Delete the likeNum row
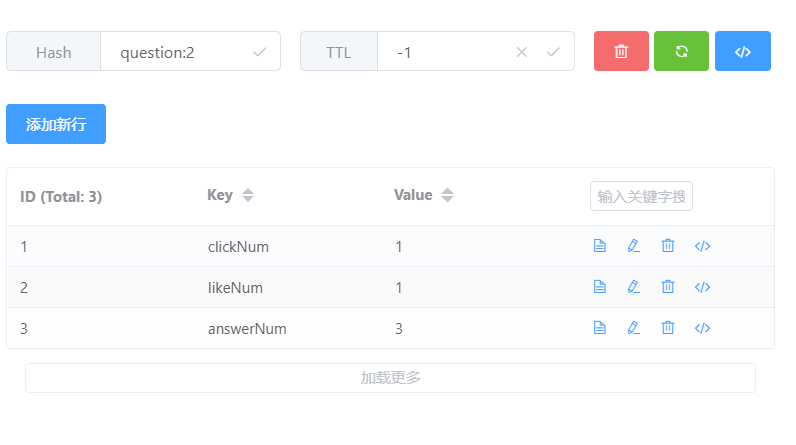This screenshot has height=445, width=796. click(667, 287)
